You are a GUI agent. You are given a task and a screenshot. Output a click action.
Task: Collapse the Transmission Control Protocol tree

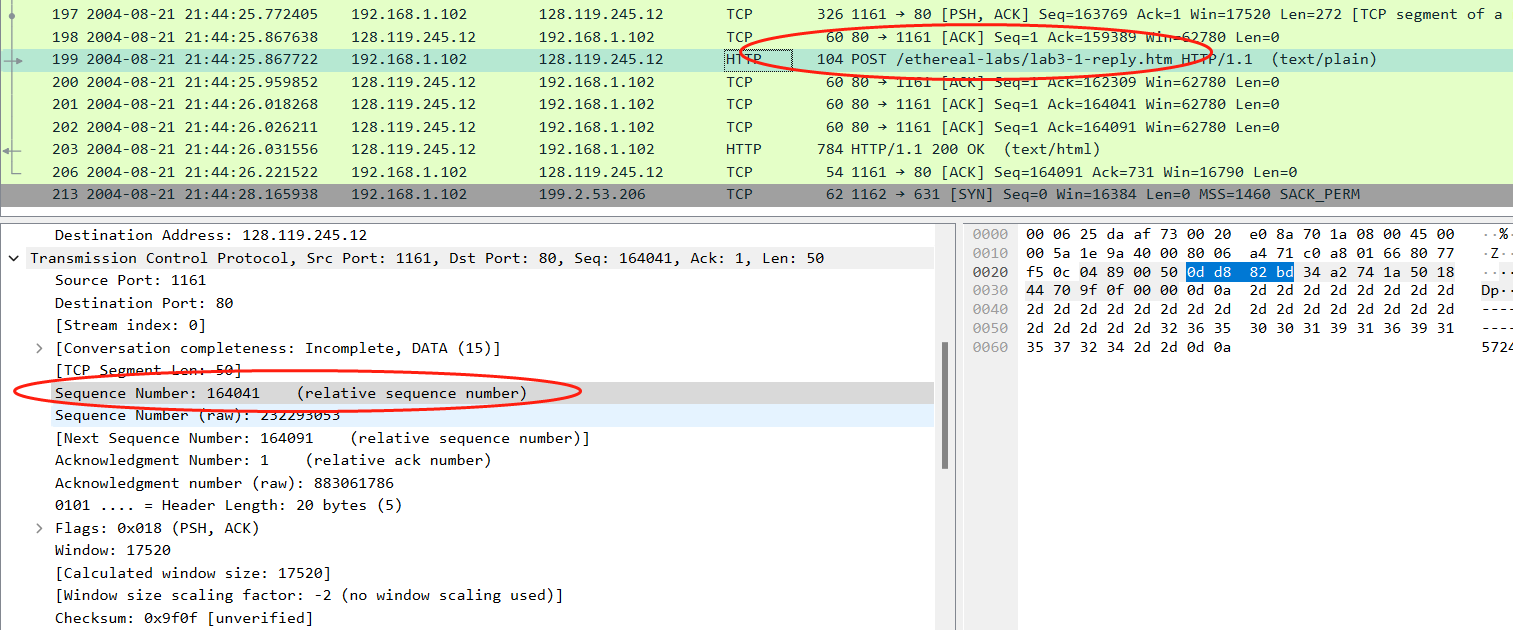(x=14, y=258)
